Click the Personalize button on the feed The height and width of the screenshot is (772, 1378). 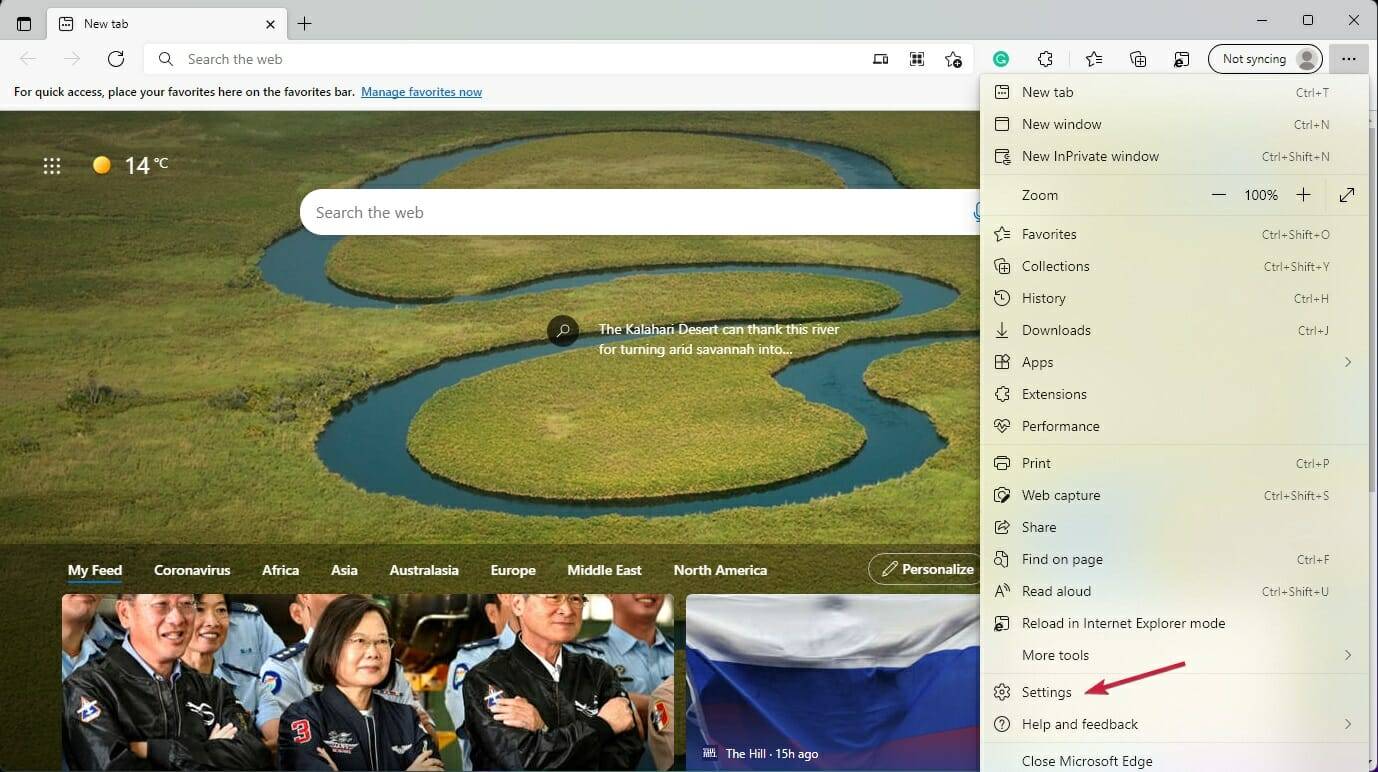[931, 569]
